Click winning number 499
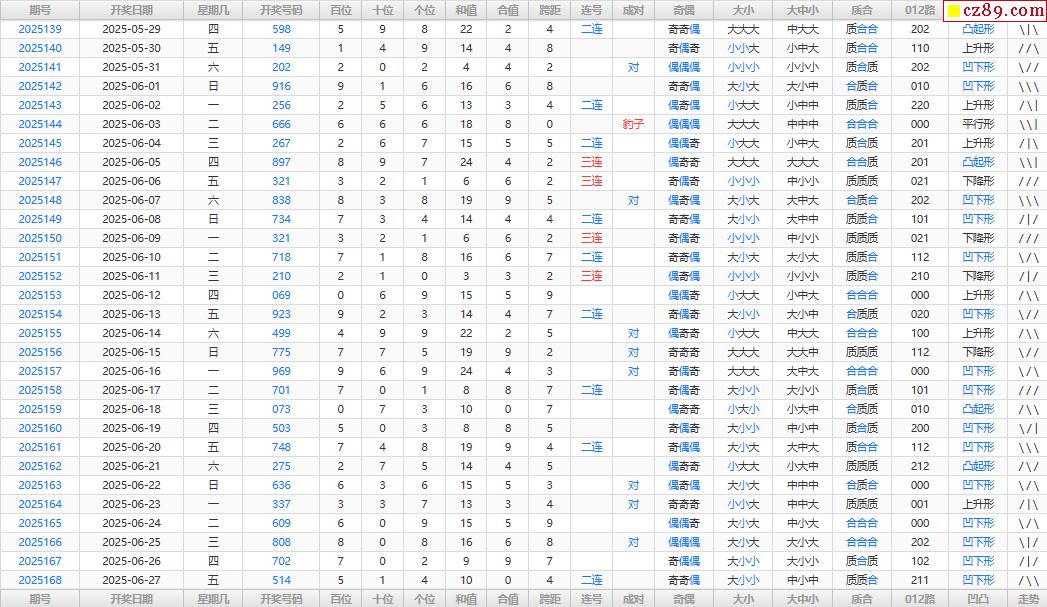Viewport: 1047px width, 607px height. [281, 333]
